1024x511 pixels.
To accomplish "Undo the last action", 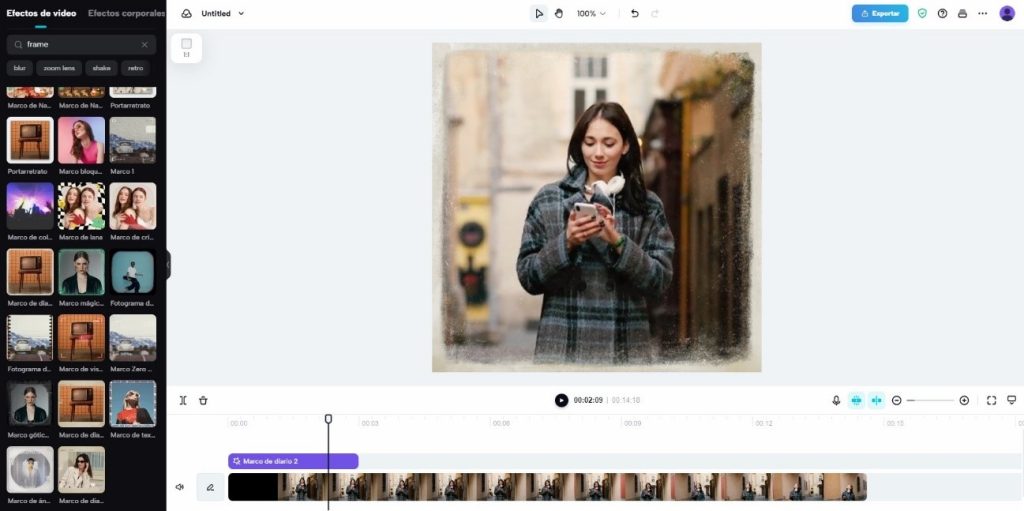I will 634,13.
